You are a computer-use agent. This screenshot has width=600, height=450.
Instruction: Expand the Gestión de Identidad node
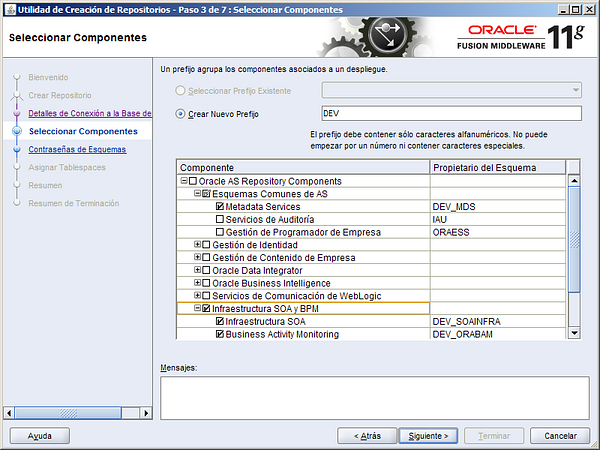[197, 245]
